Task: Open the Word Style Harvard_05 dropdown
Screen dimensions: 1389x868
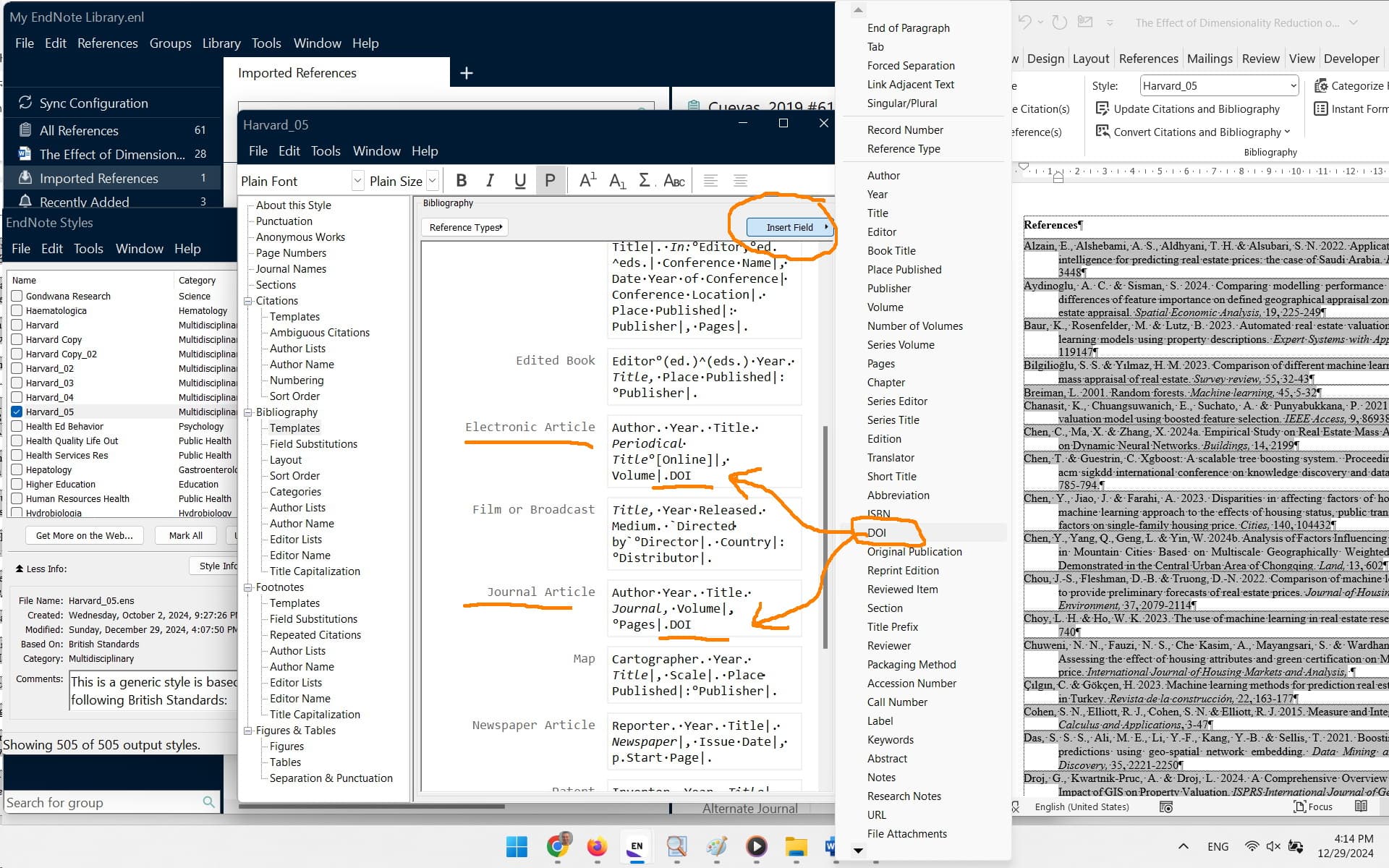Action: [x=1293, y=86]
